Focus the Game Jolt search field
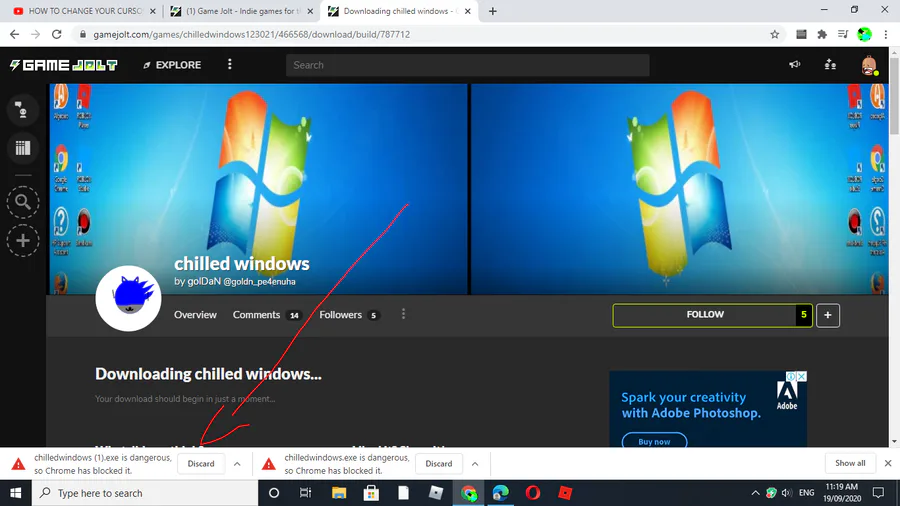 [x=468, y=65]
